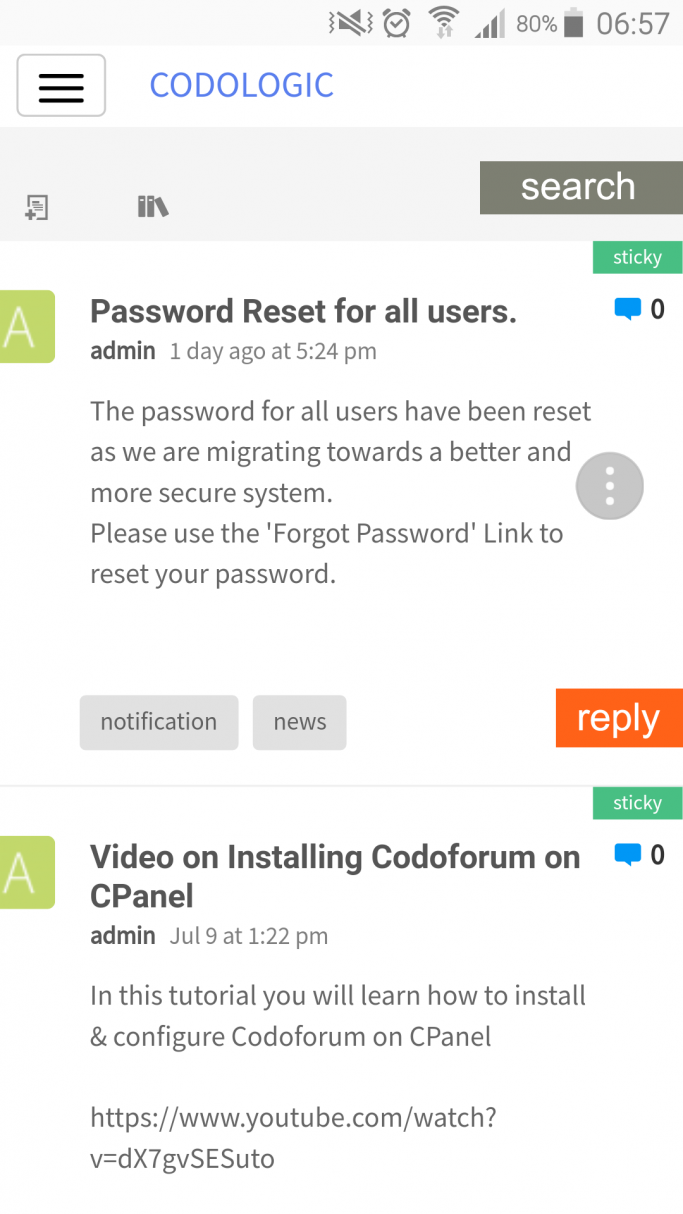Open three-dot options on Password Reset post
Screen dimensions: 683x1214
click(x=610, y=486)
